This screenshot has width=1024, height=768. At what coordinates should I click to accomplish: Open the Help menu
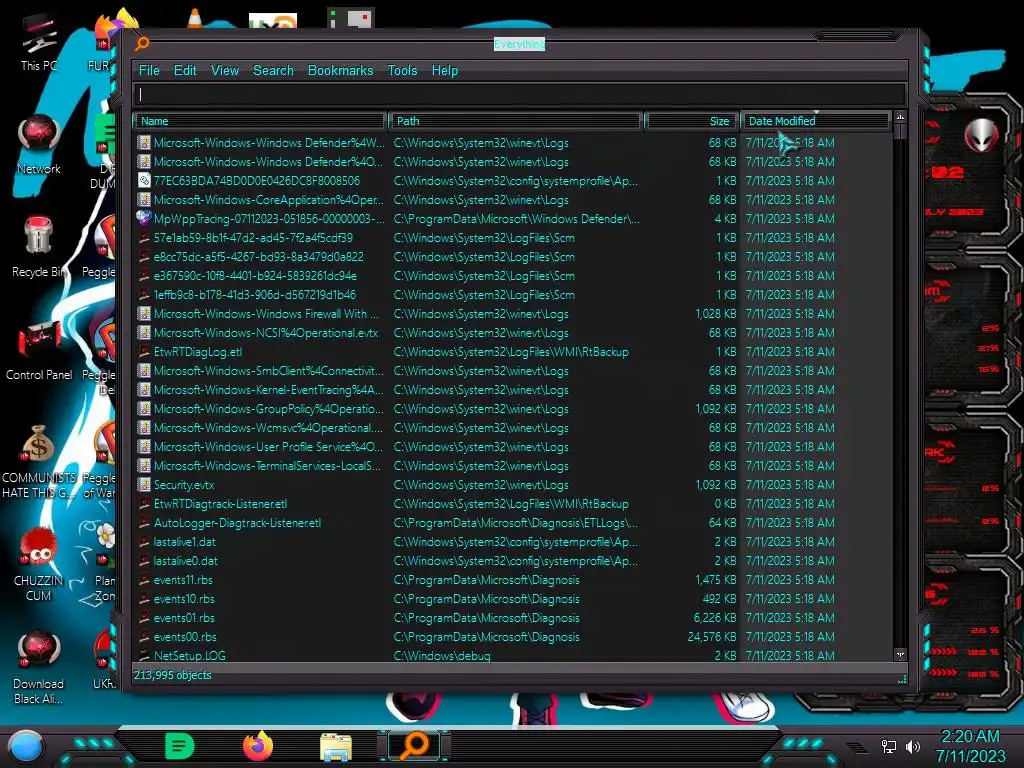[x=445, y=71]
